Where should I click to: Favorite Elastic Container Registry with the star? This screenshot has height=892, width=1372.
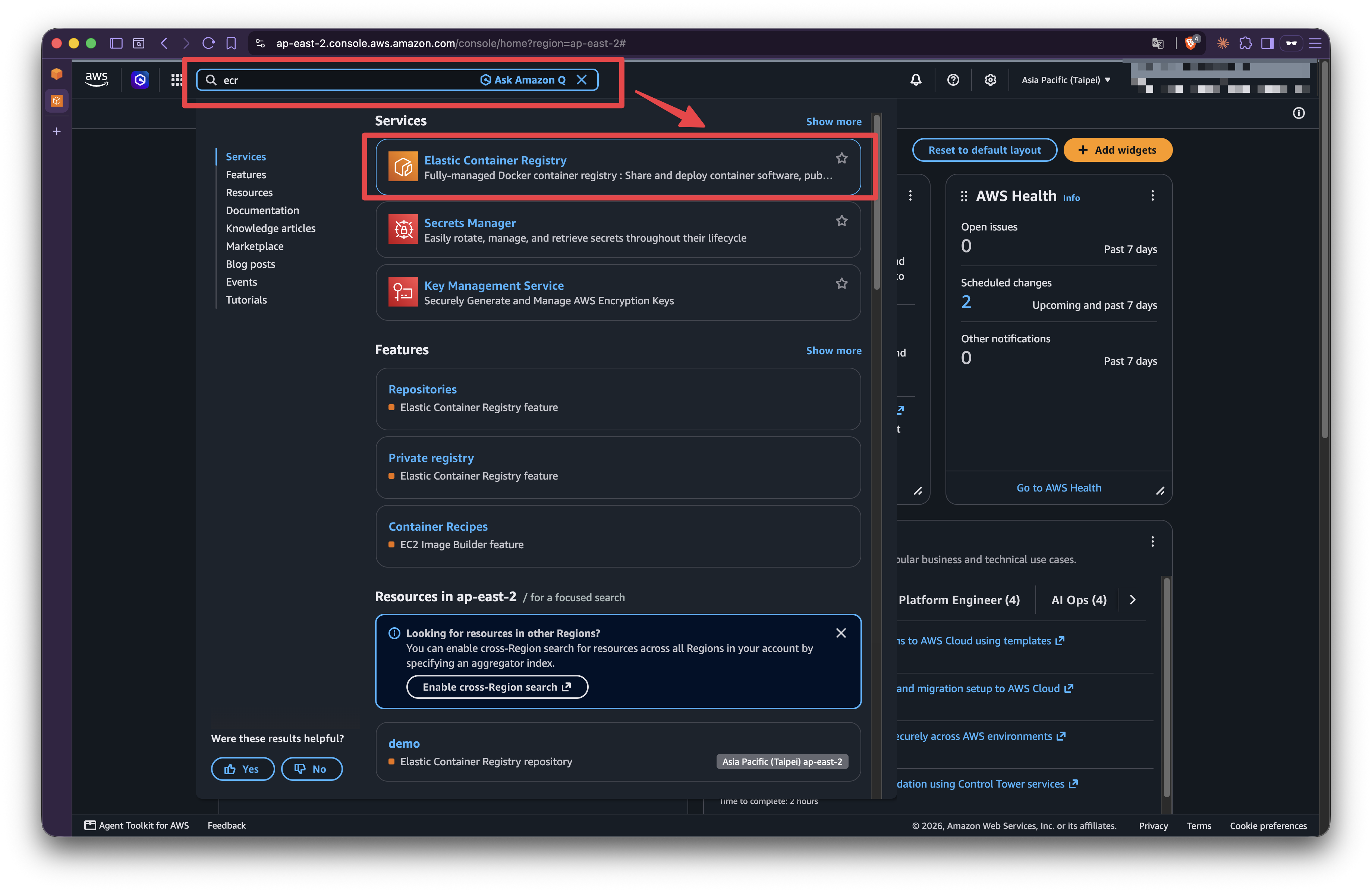pos(841,158)
